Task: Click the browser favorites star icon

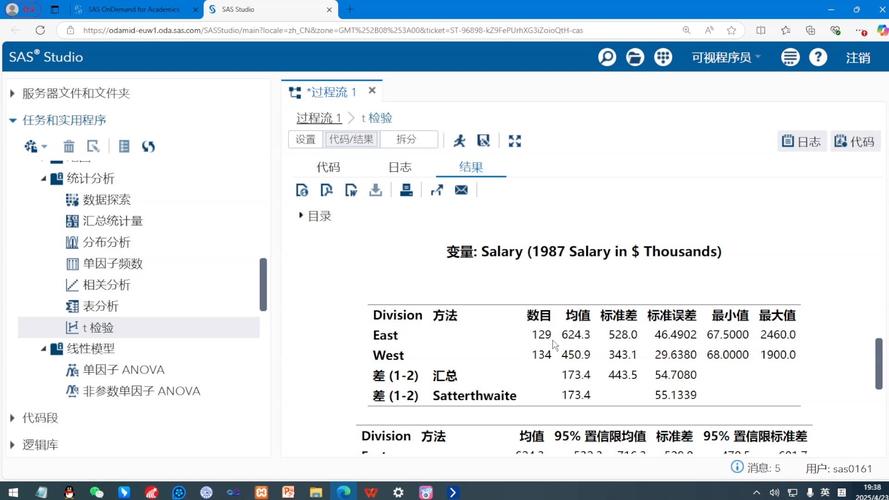Action: pyautogui.click(x=731, y=30)
